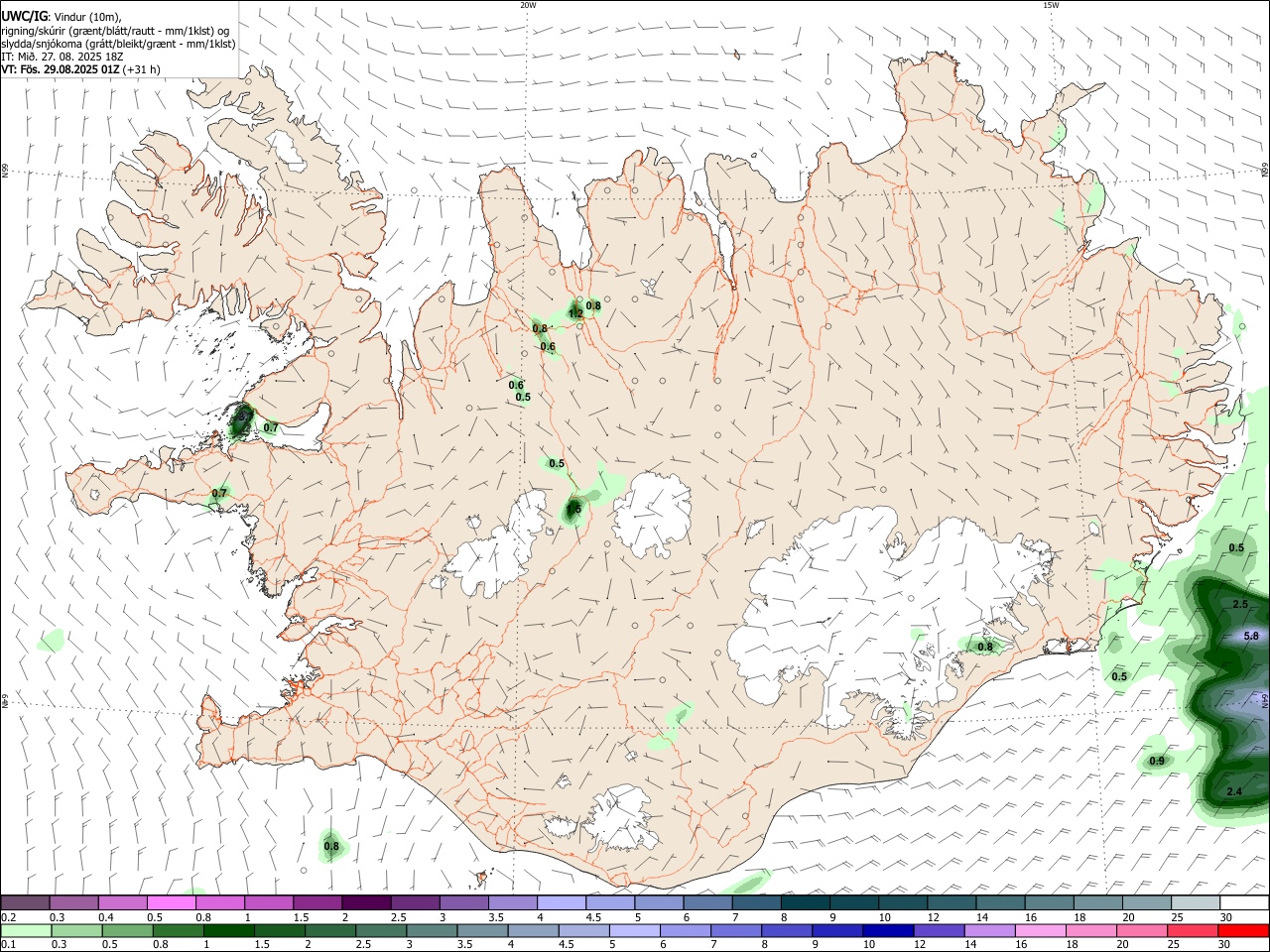Click the dark green rain cell between the central glaciers
Image resolution: width=1270 pixels, height=952 pixels.
pos(573,510)
